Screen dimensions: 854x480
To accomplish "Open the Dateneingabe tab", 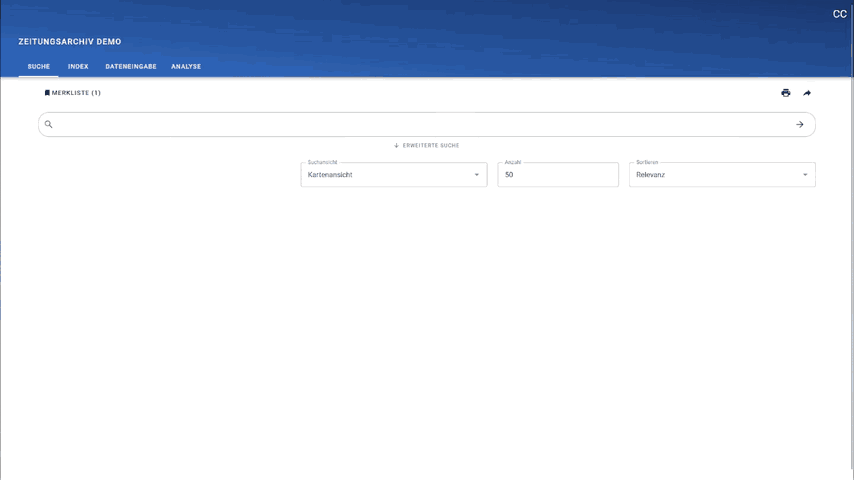I will (x=131, y=67).
